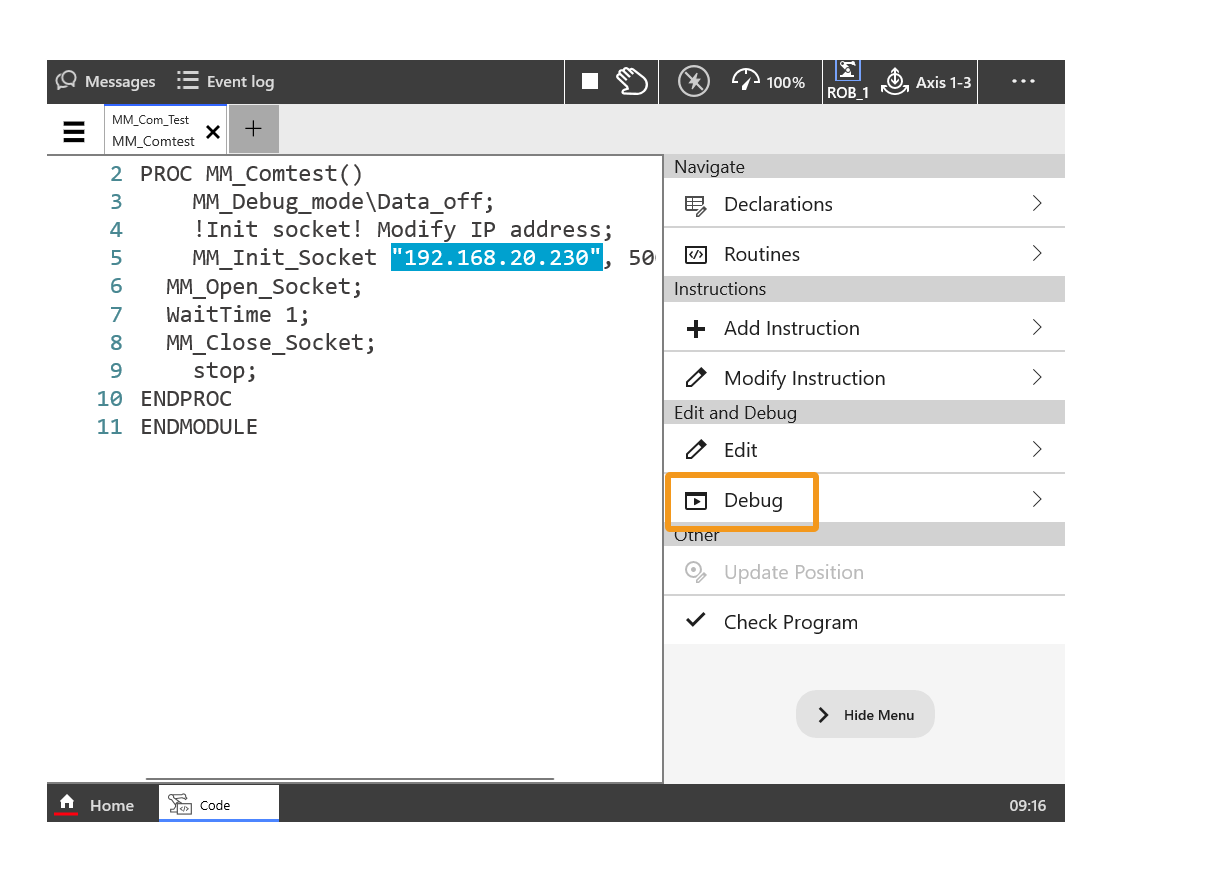This screenshot has width=1218, height=873.
Task: Expand the Declarations submenu
Action: click(x=863, y=204)
